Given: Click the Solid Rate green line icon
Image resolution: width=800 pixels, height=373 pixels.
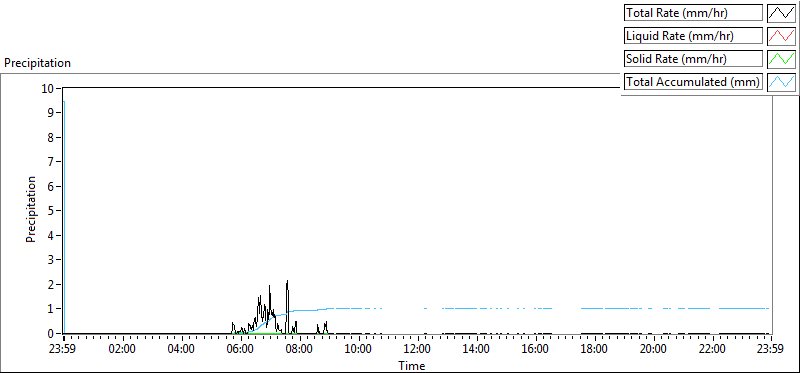Looking at the screenshot, I should click(781, 59).
